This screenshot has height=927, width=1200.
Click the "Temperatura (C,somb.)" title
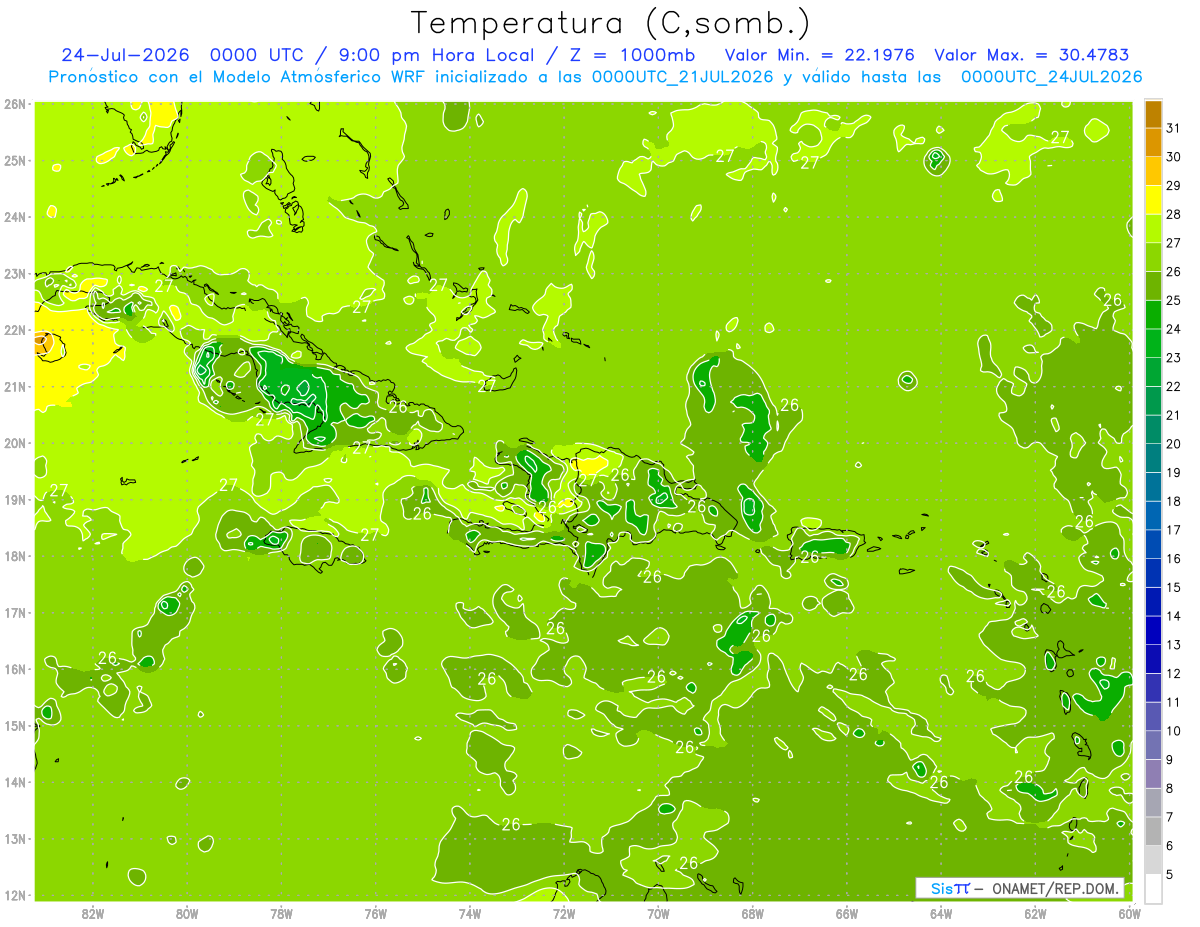coord(611,23)
